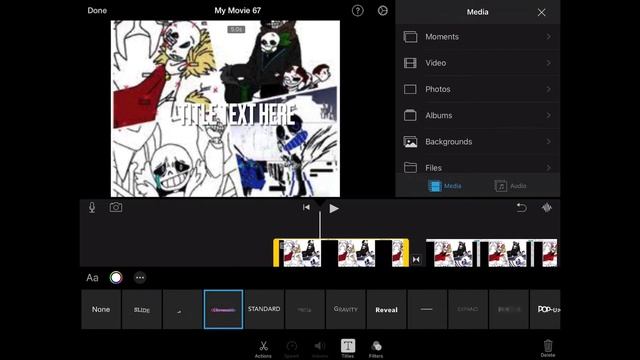Open Video media category
This screenshot has height=360, width=640.
(478, 63)
